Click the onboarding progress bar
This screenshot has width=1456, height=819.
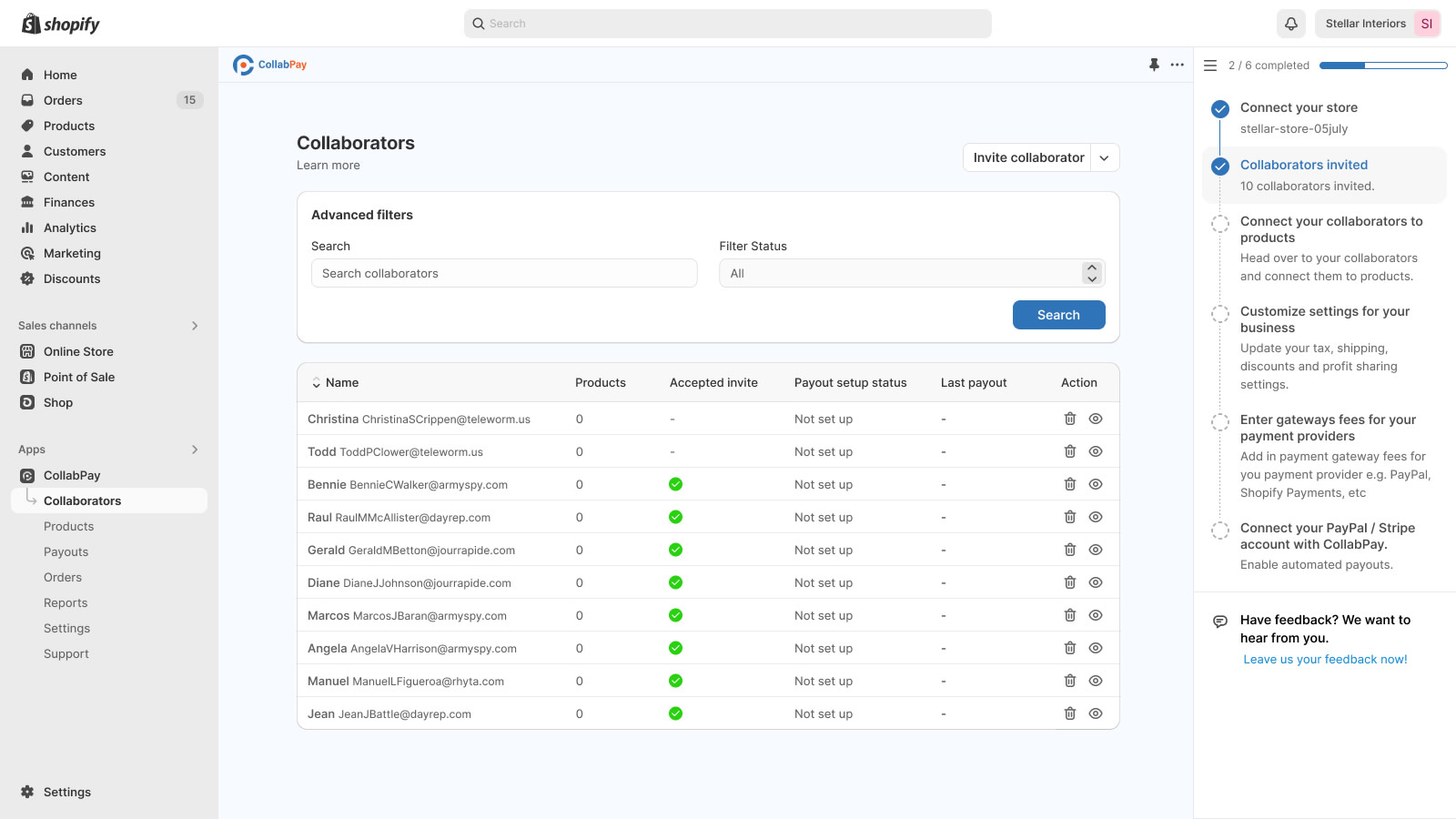(x=1382, y=66)
